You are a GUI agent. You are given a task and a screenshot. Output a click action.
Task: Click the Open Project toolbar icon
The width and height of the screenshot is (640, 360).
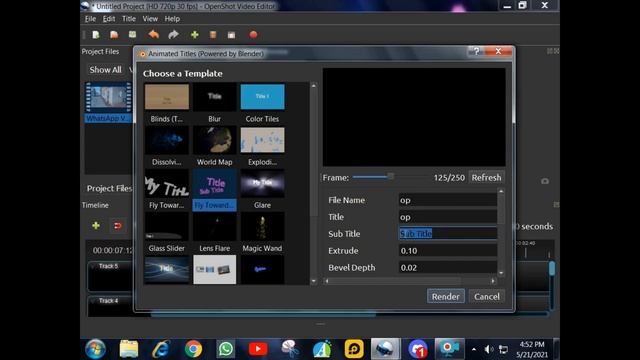(114, 35)
